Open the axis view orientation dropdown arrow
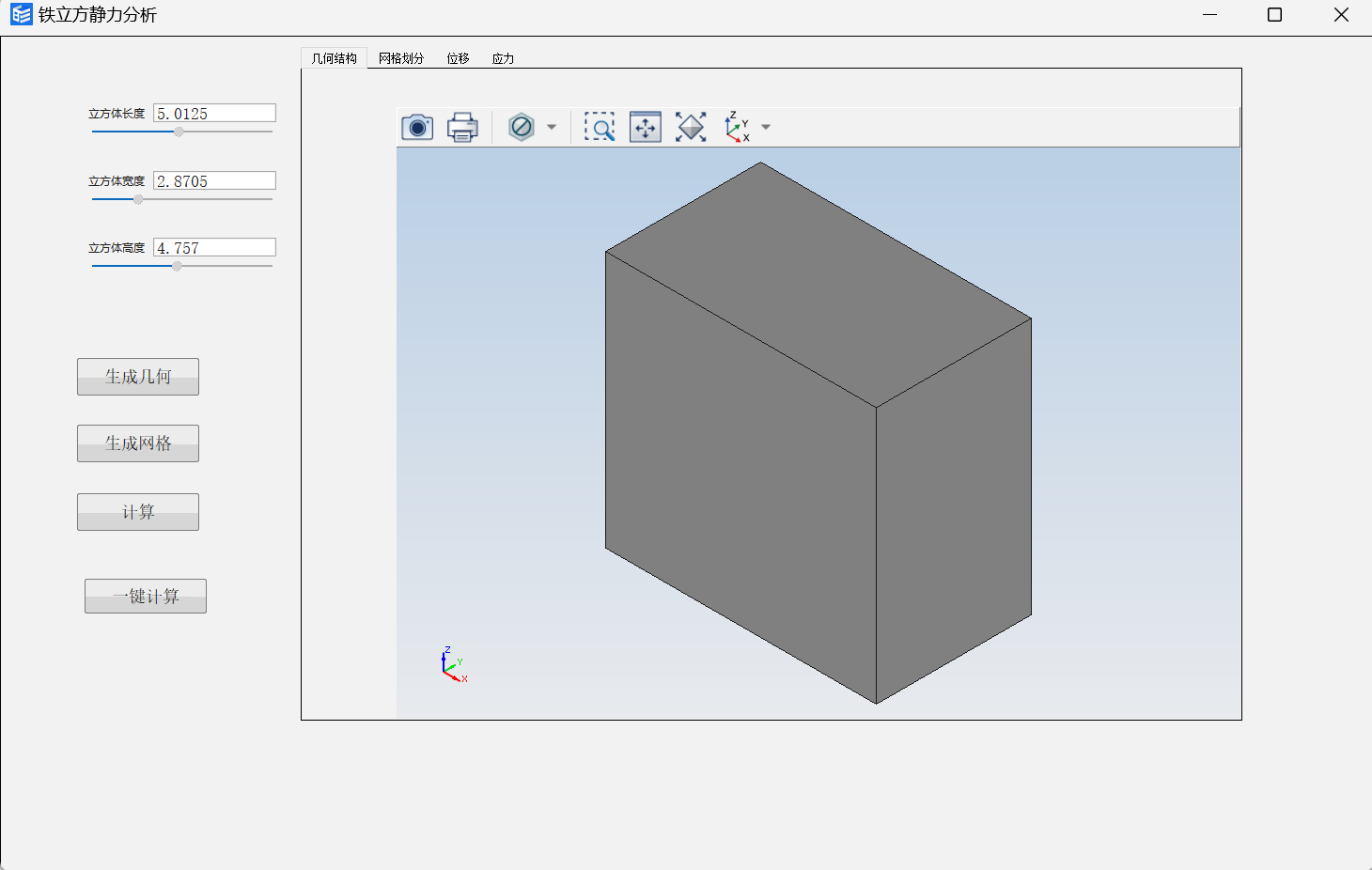 click(x=766, y=127)
